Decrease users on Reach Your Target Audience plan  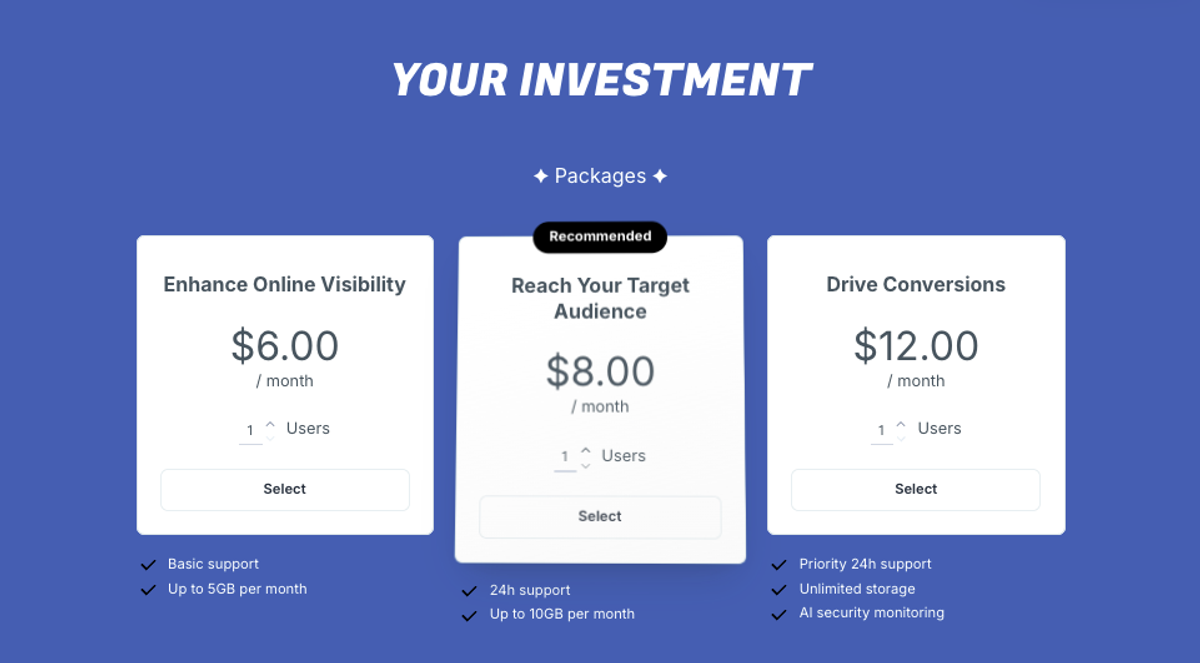[586, 464]
